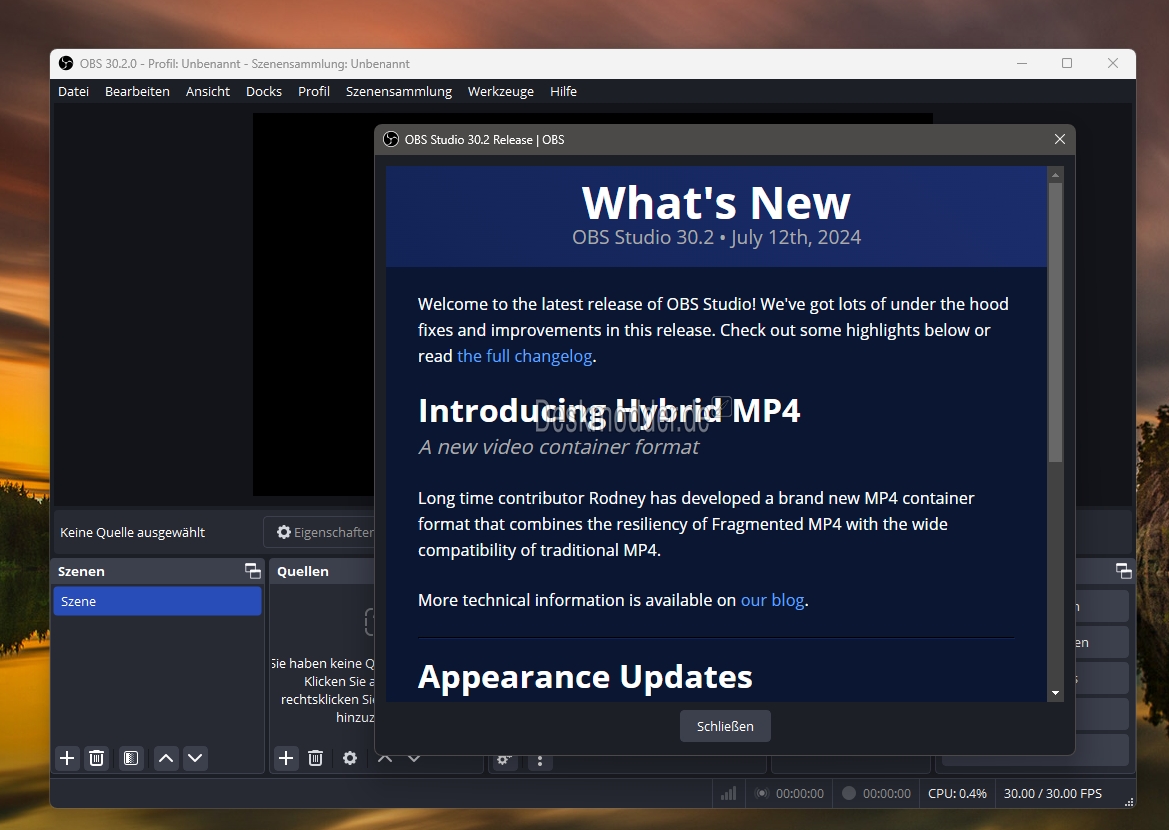Viewport: 1169px width, 830px height.
Task: Click the "CPU: 0.4%" status entry
Action: [957, 793]
